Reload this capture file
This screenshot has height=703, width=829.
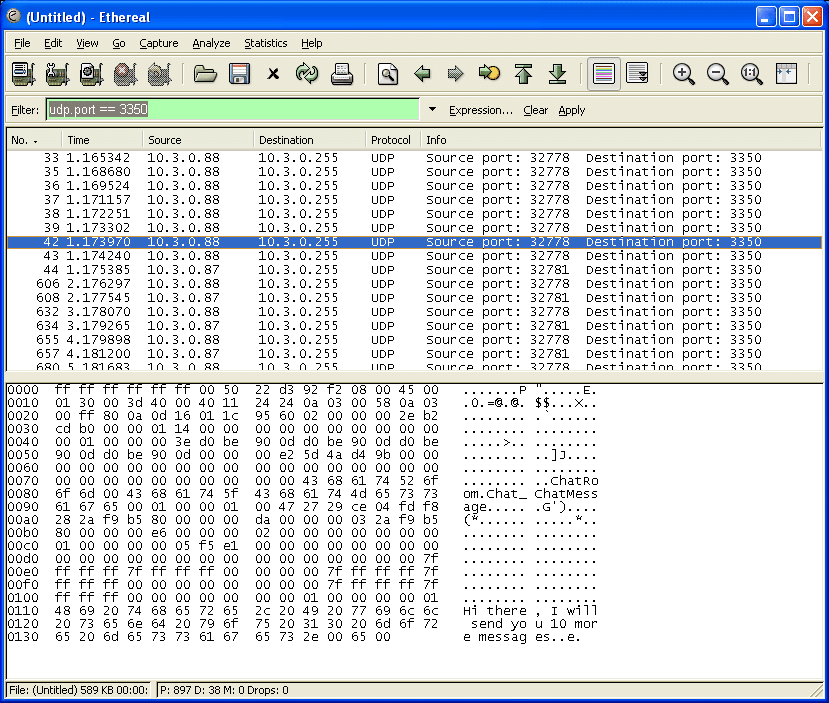305,73
